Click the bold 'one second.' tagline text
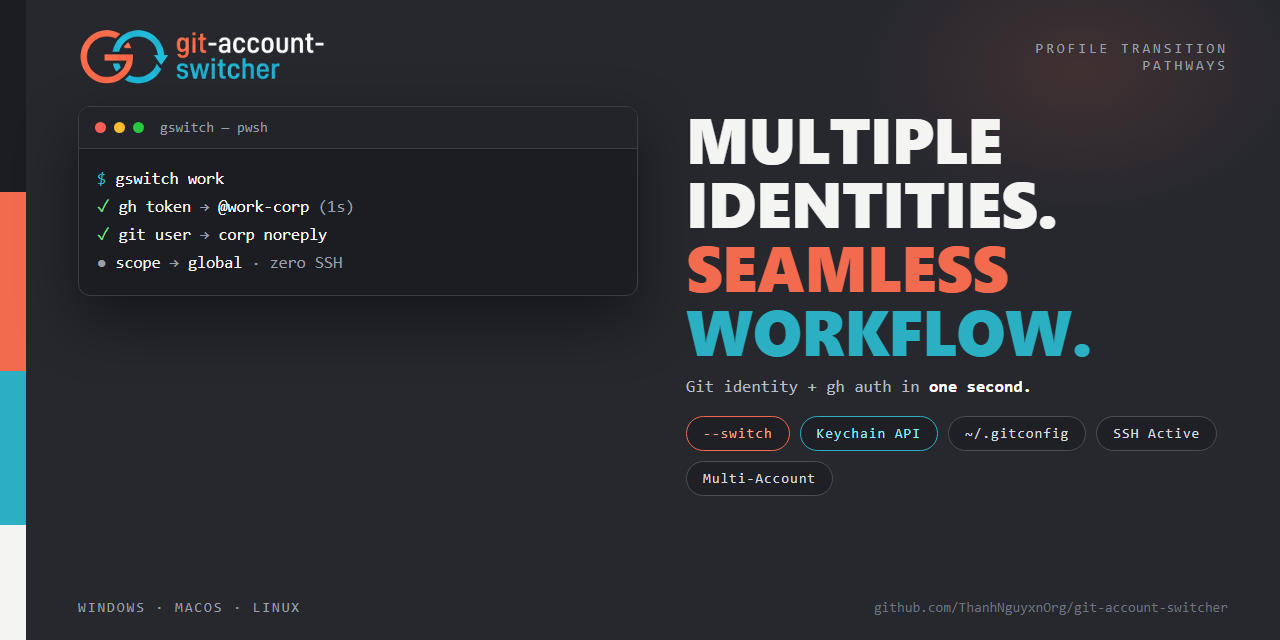The width and height of the screenshot is (1280, 640). point(980,387)
